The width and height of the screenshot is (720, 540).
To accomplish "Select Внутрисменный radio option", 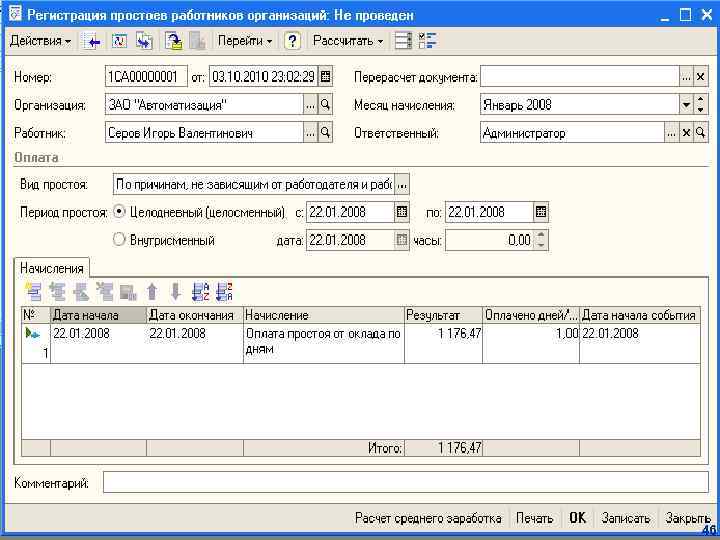I will [119, 240].
